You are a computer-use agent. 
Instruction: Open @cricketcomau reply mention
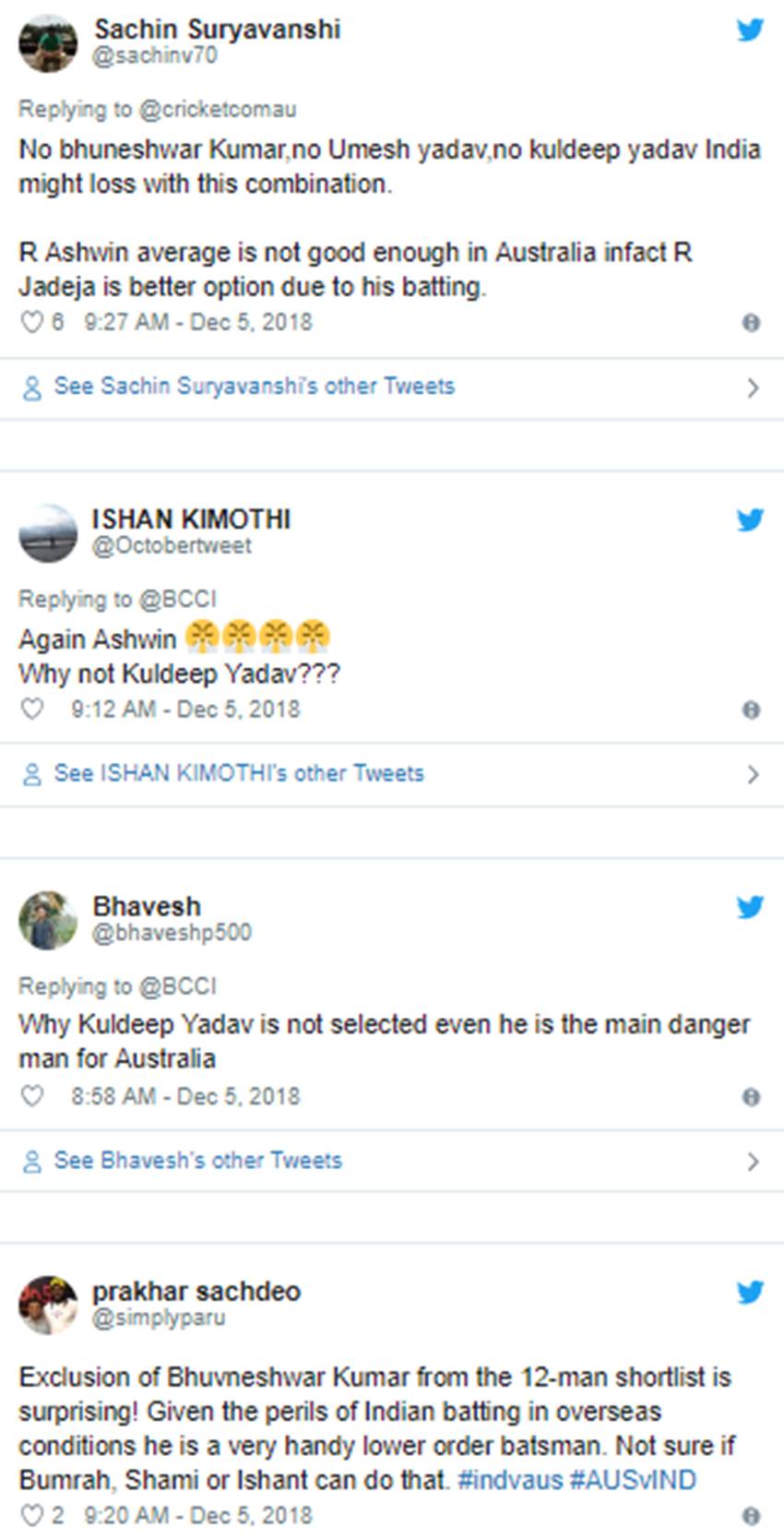tap(218, 109)
